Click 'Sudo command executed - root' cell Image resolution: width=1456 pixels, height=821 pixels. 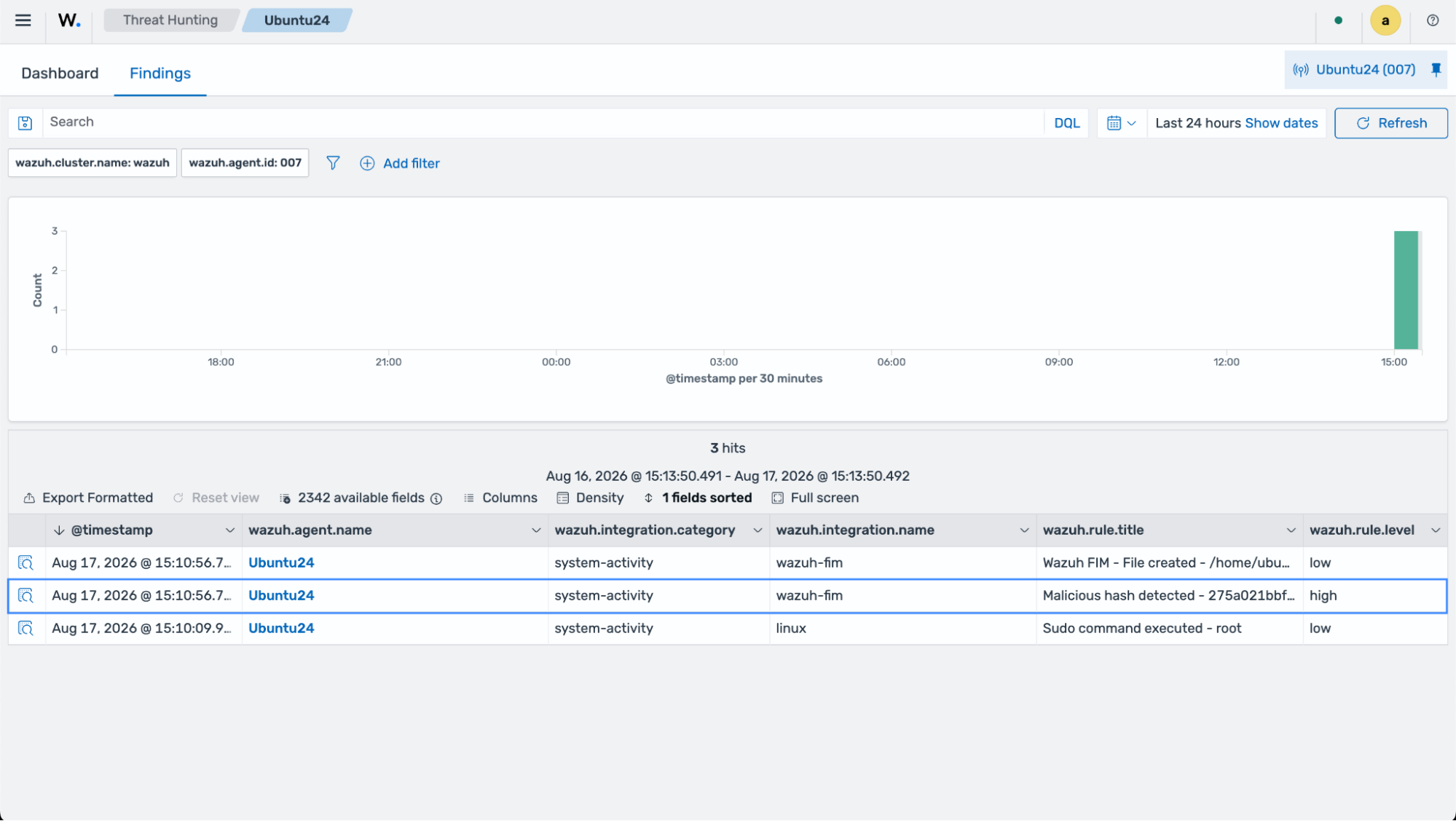pos(1169,629)
